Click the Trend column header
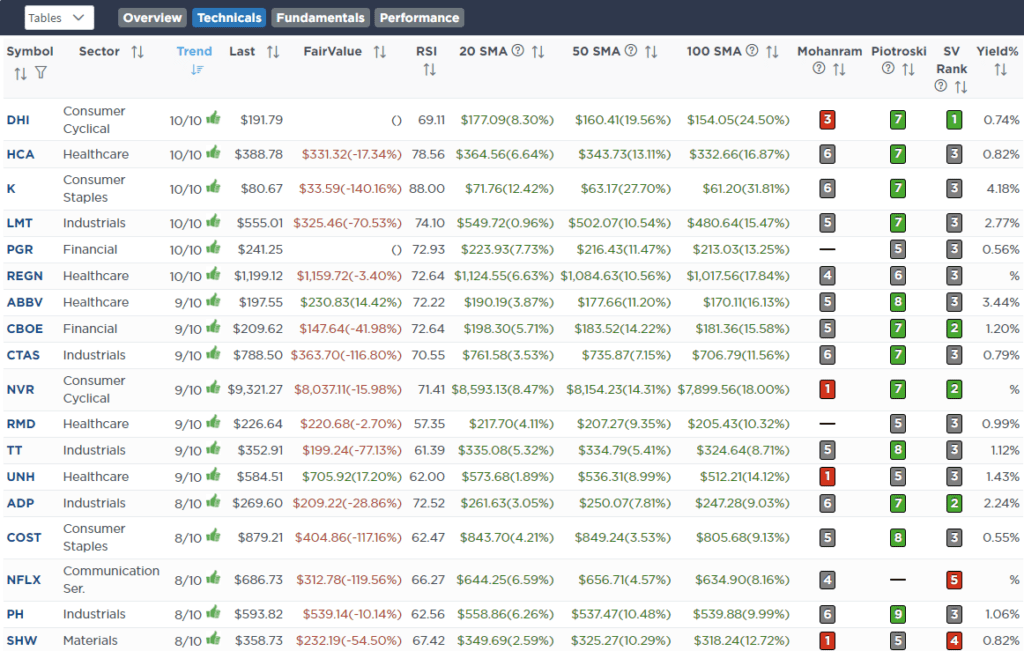This screenshot has width=1024, height=651. click(x=194, y=52)
